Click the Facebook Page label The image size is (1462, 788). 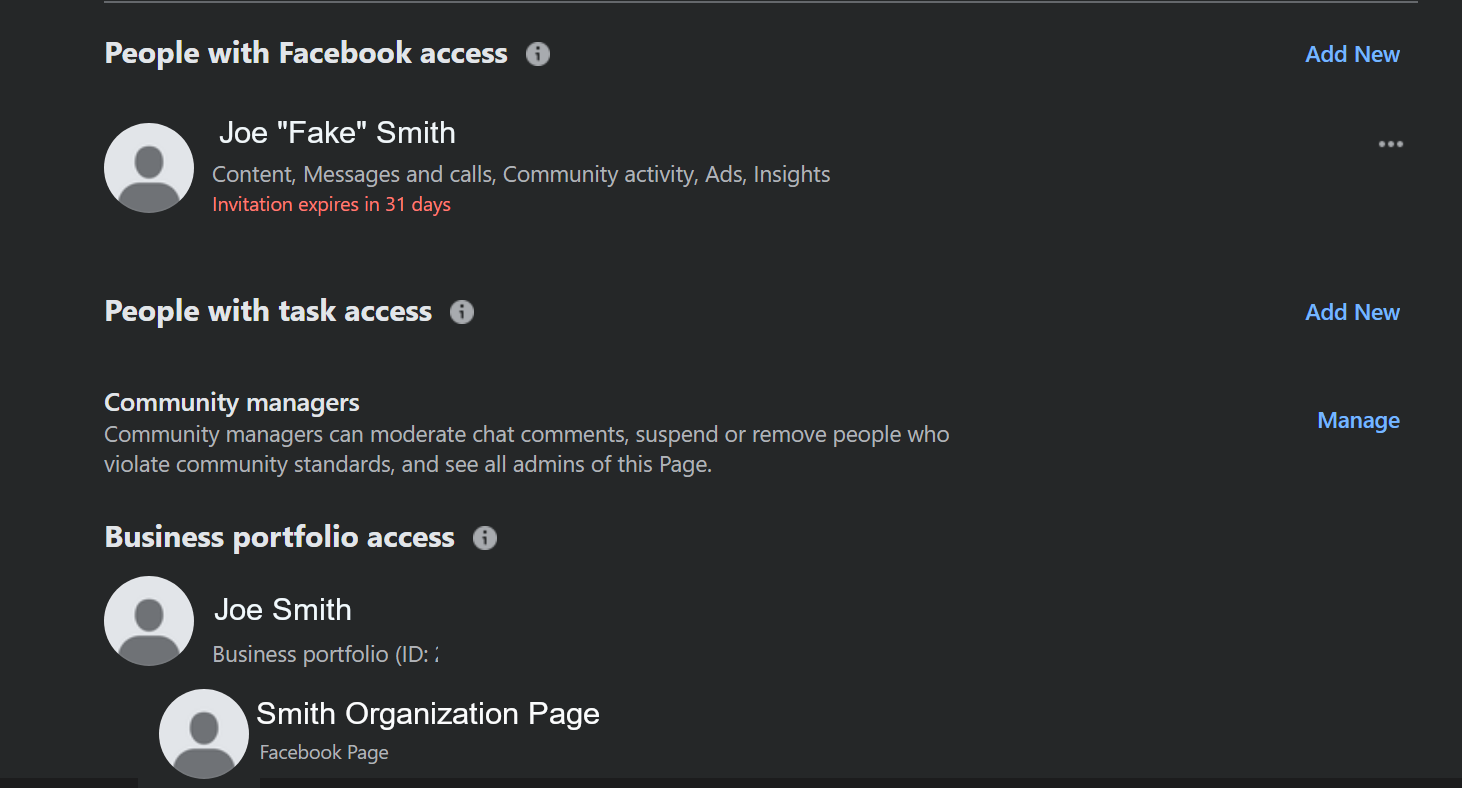pyautogui.click(x=324, y=753)
